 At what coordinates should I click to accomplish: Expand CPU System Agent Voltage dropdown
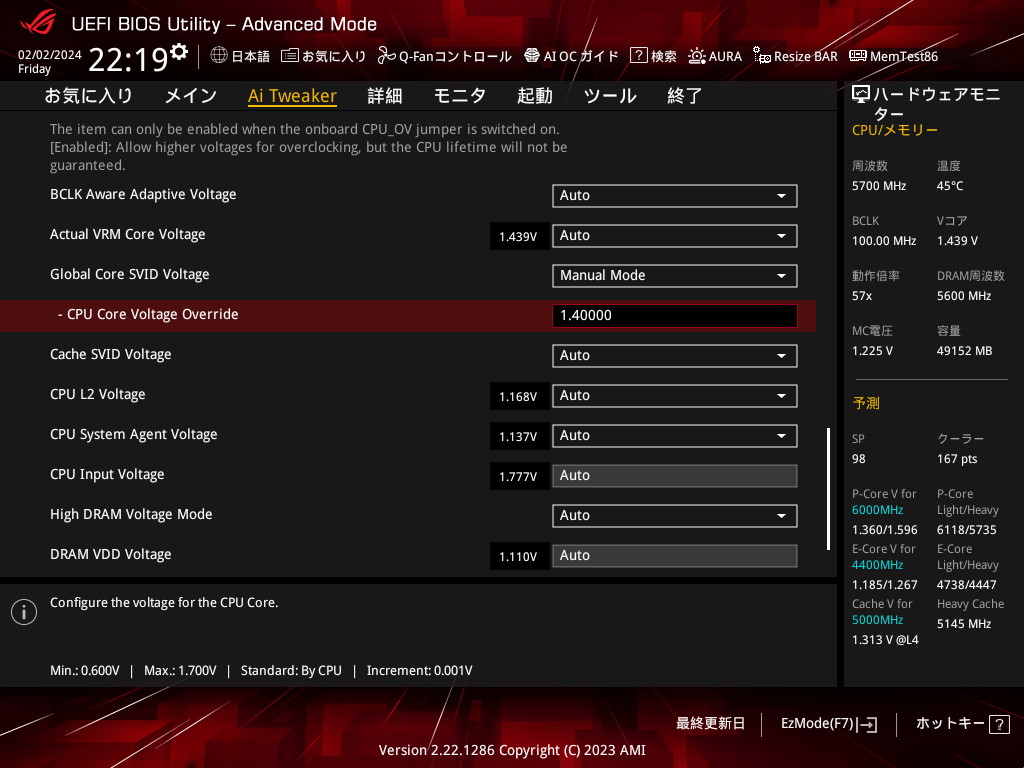675,436
